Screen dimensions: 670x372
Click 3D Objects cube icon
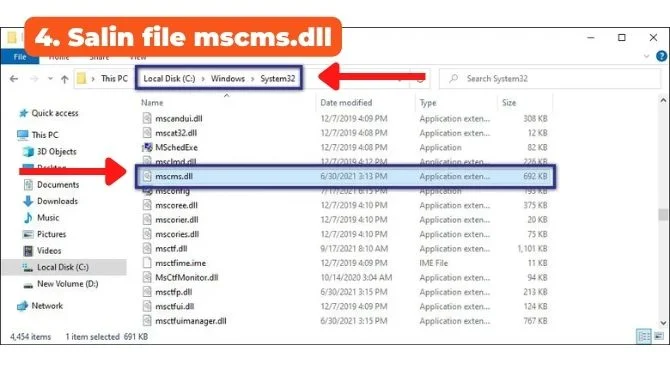(28, 152)
